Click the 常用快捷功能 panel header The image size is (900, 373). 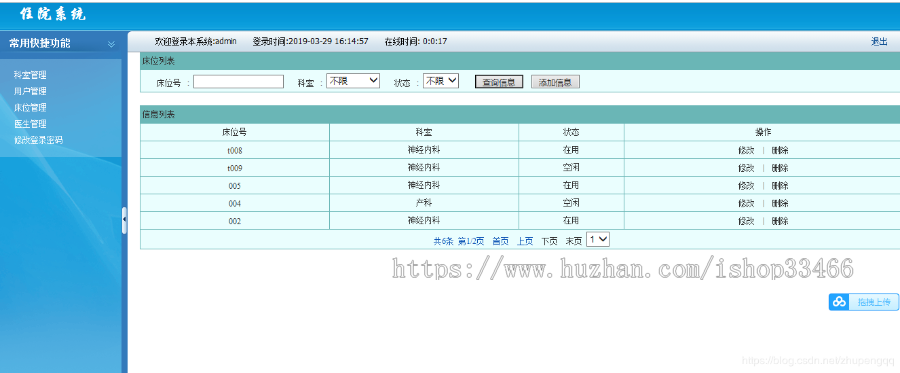[x=62, y=44]
